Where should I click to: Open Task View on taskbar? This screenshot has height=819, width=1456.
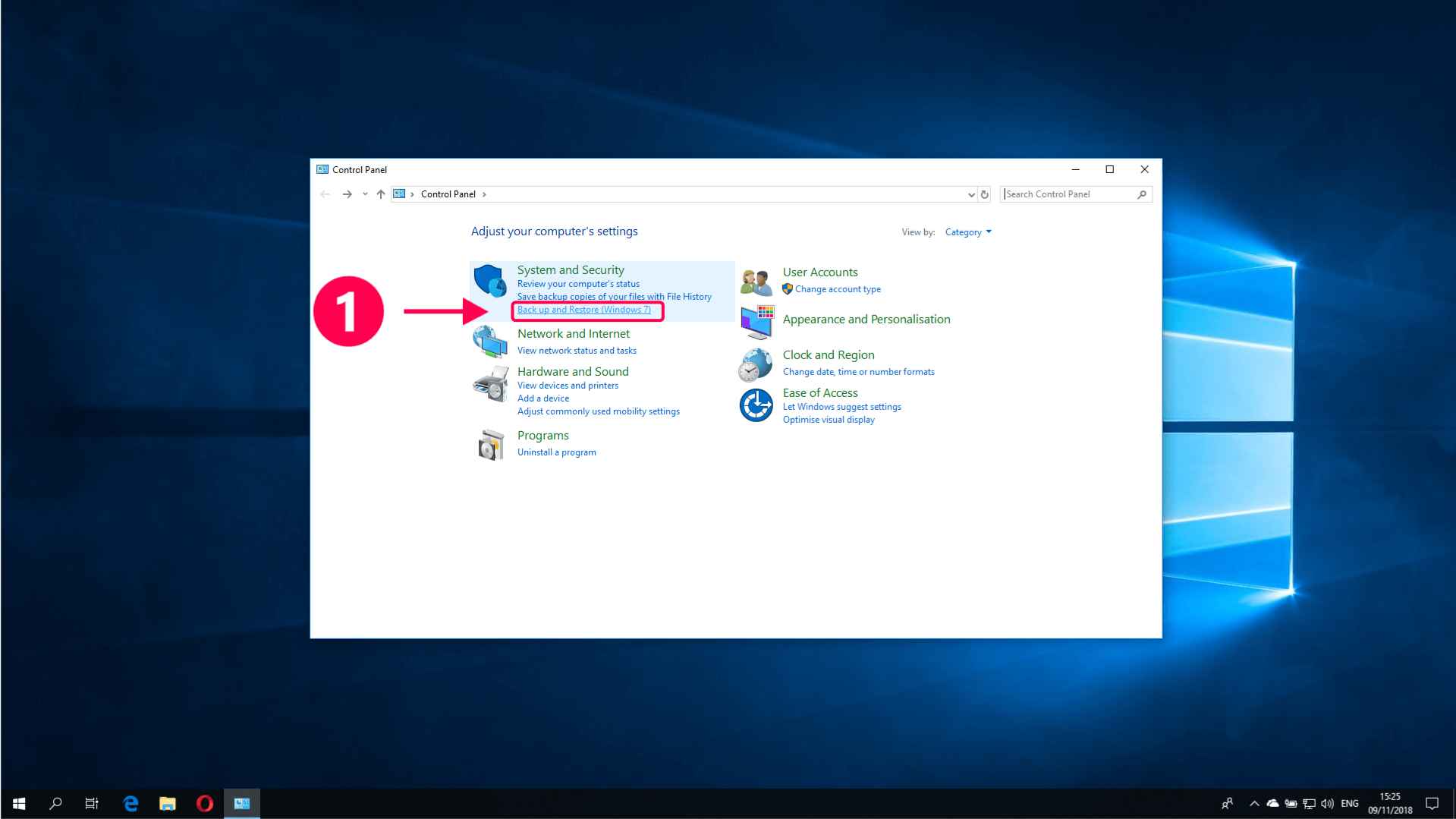click(x=92, y=803)
